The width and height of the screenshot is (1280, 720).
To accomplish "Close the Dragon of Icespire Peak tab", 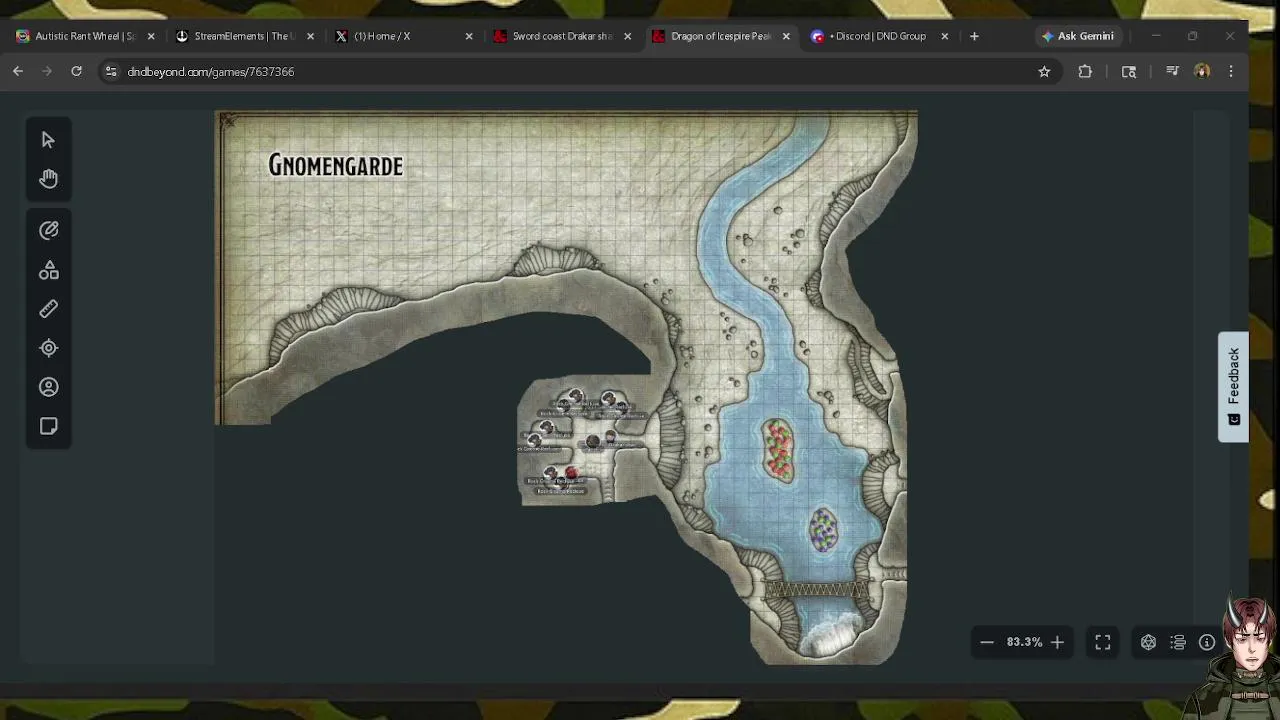I will tap(786, 36).
